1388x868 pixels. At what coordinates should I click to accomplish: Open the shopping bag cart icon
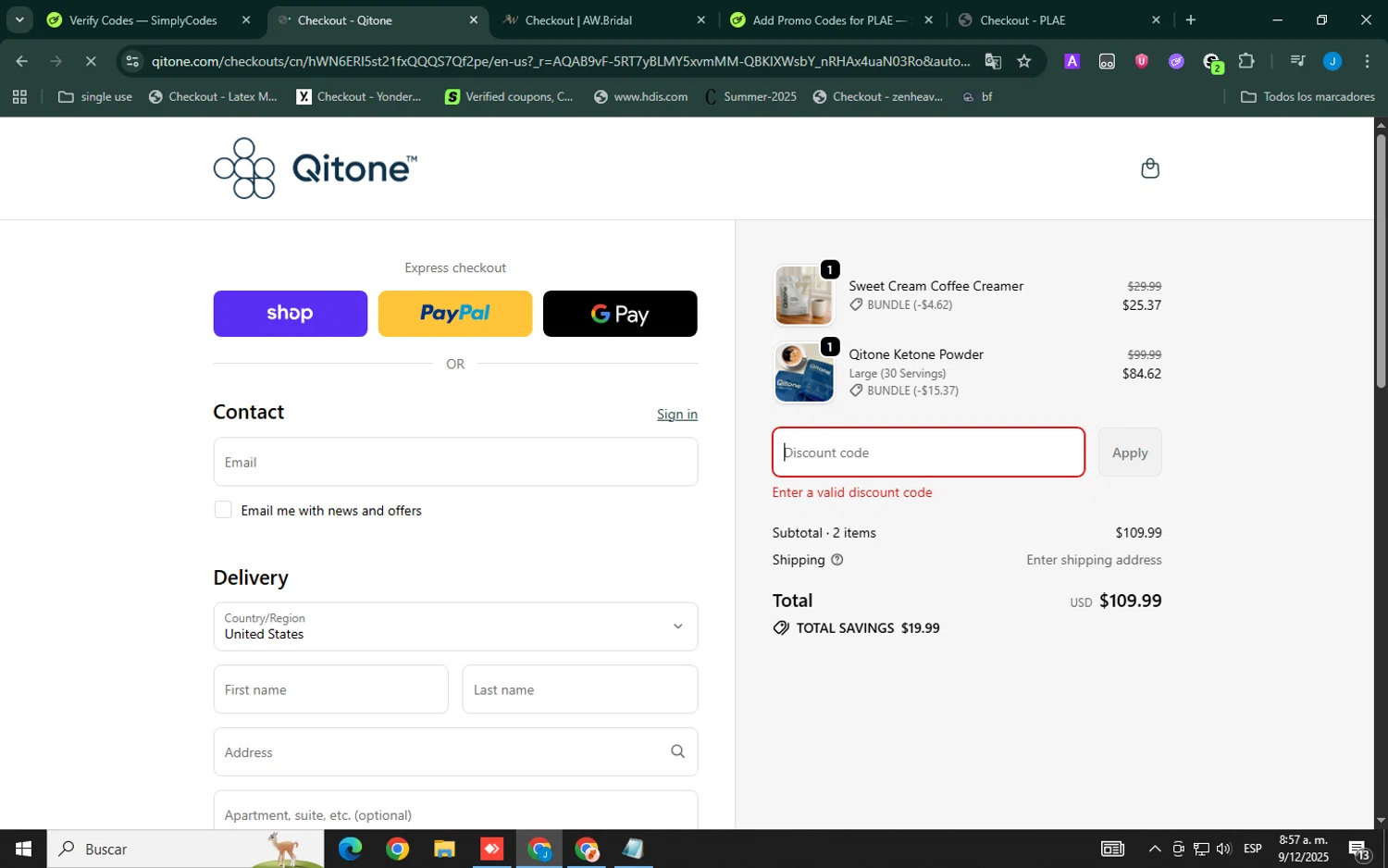[1150, 168]
